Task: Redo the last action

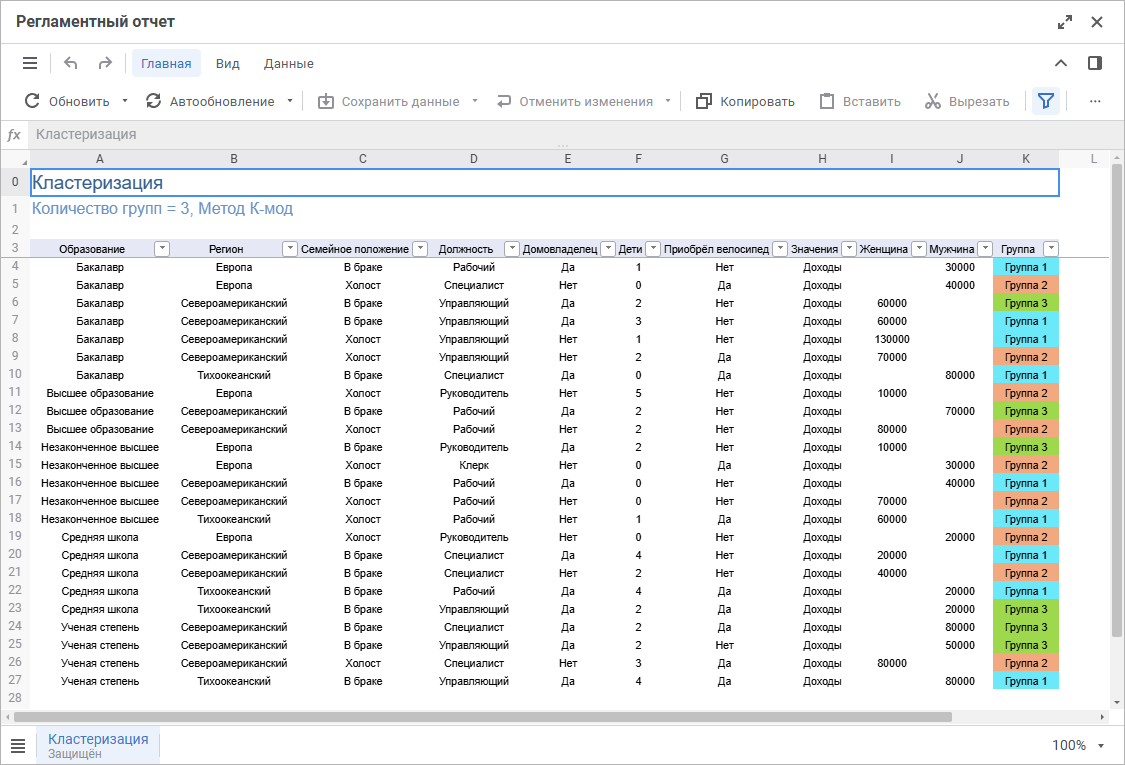Action: click(105, 63)
